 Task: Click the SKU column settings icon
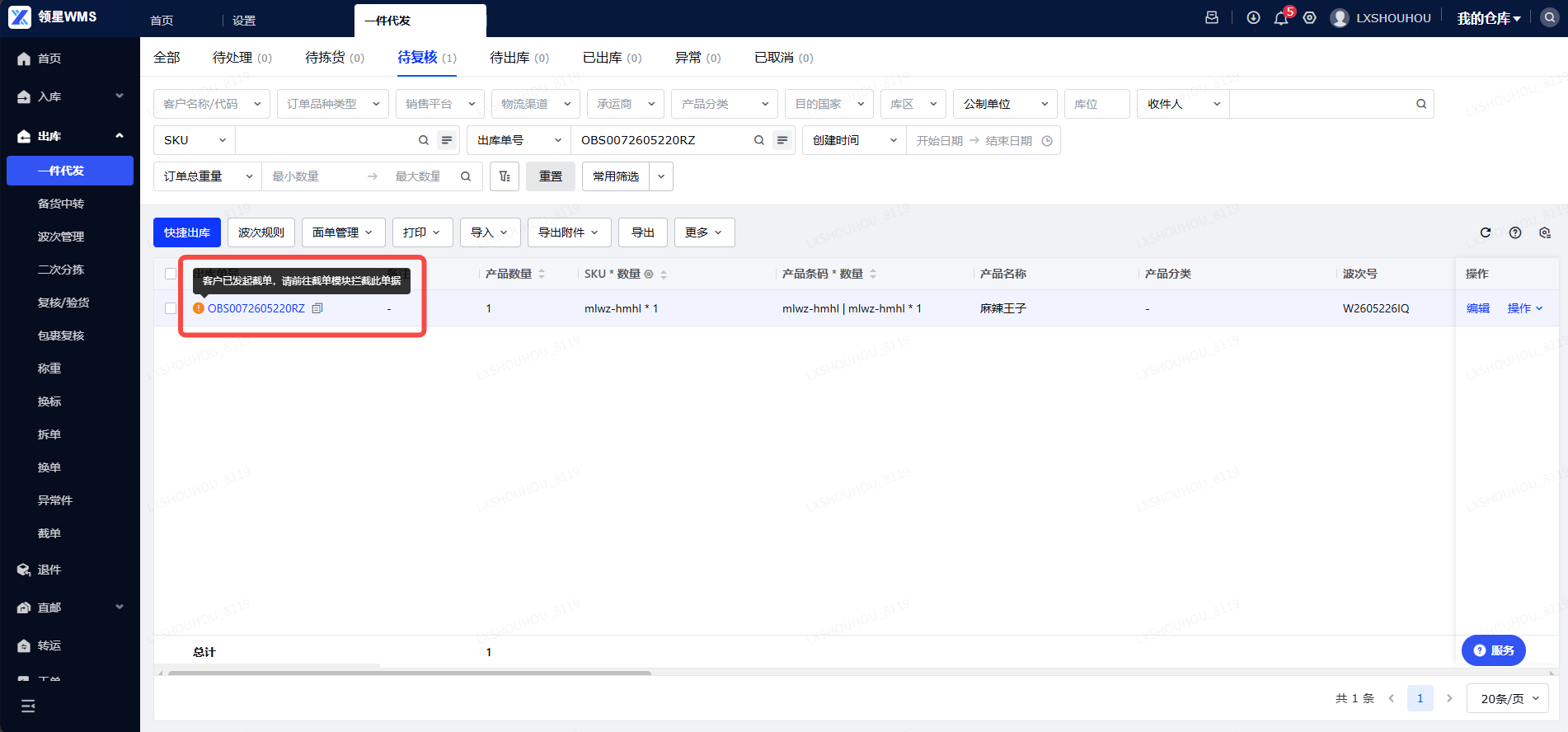pos(649,274)
